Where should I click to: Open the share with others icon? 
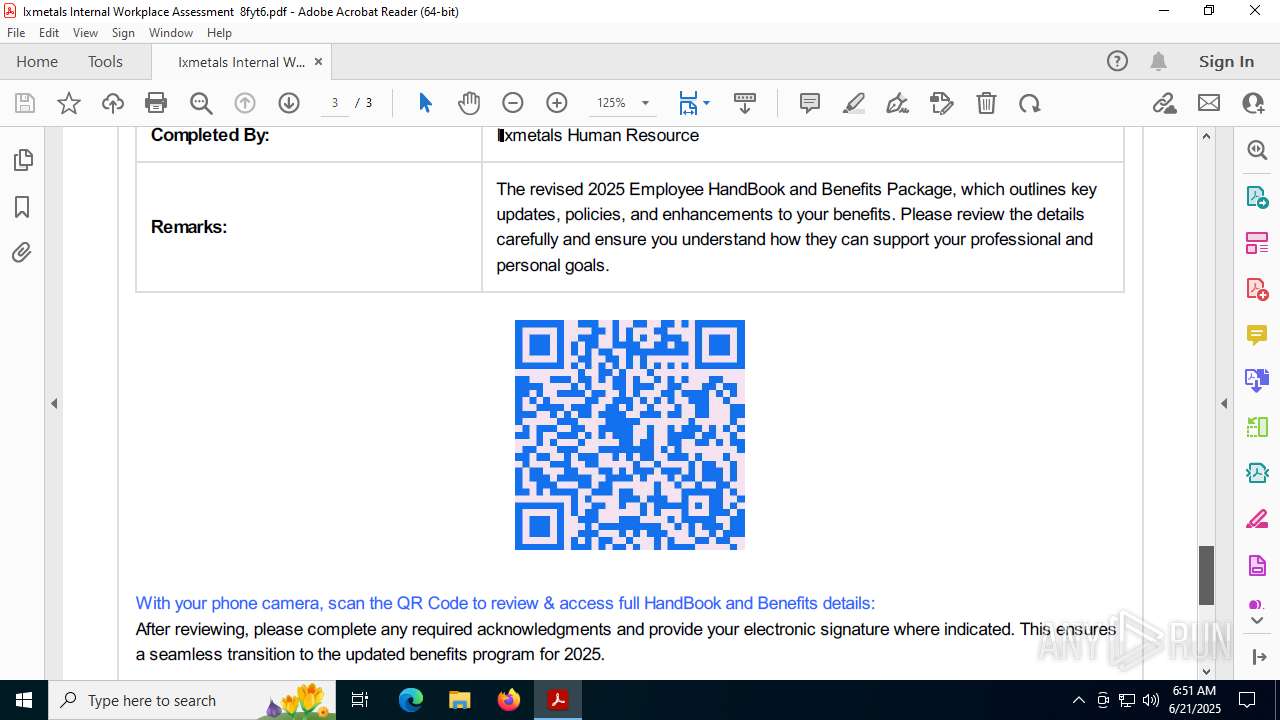(x=1253, y=103)
